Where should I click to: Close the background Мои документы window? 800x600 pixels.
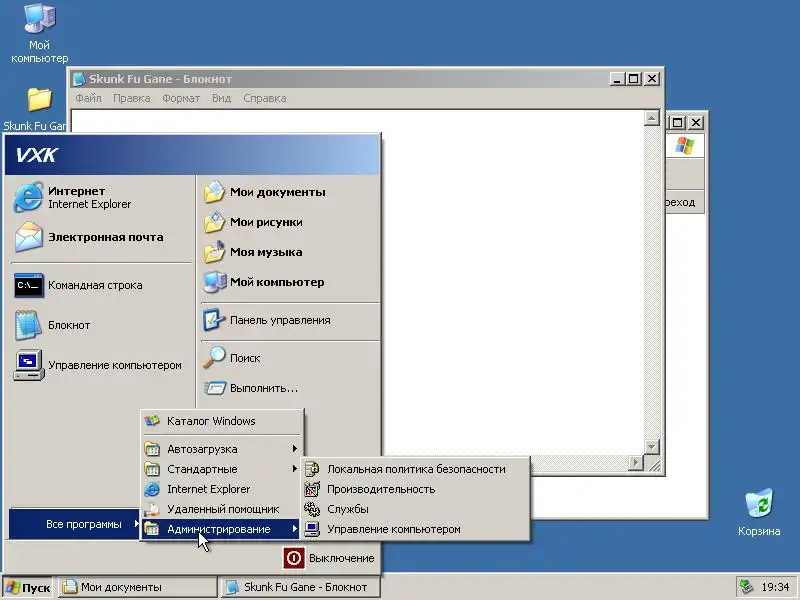696,122
